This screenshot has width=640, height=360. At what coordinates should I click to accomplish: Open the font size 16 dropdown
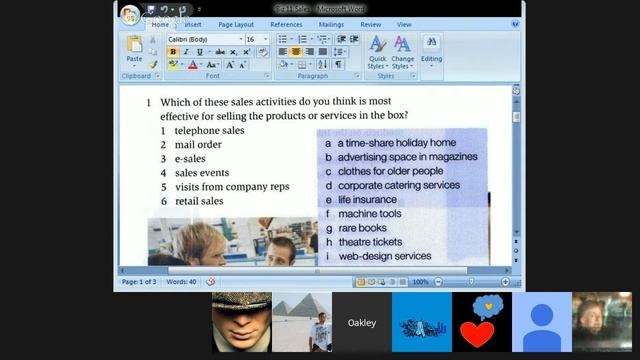[265, 39]
